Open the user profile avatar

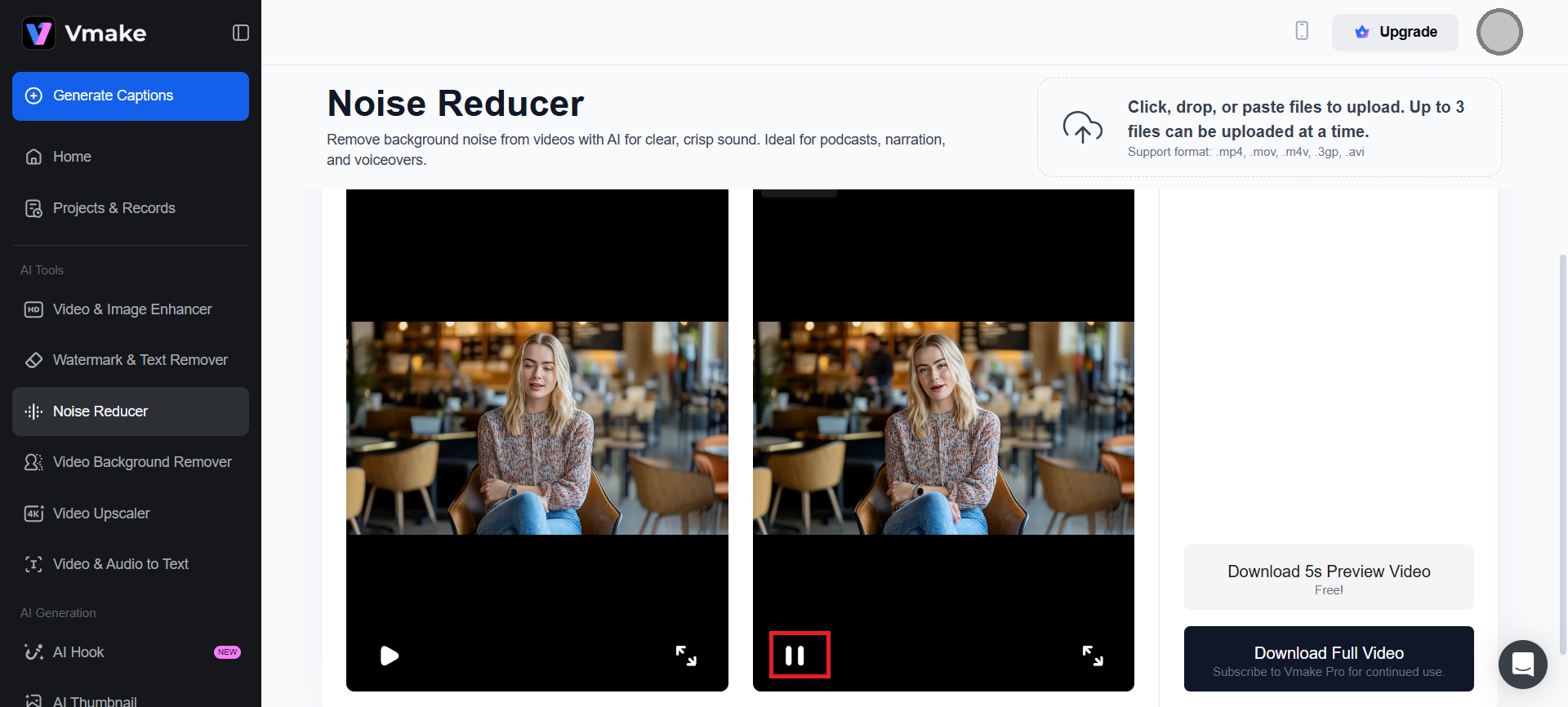pos(1499,33)
